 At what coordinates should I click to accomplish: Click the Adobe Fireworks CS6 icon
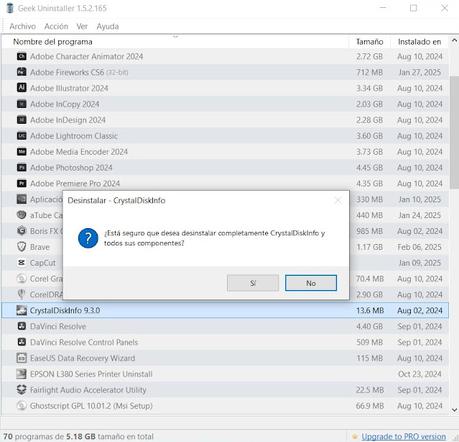coord(21,72)
